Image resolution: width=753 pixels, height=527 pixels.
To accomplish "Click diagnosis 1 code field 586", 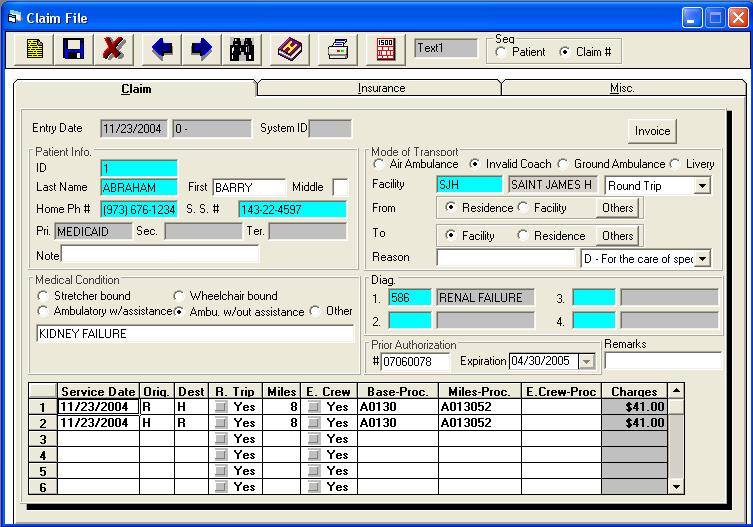I will point(410,298).
